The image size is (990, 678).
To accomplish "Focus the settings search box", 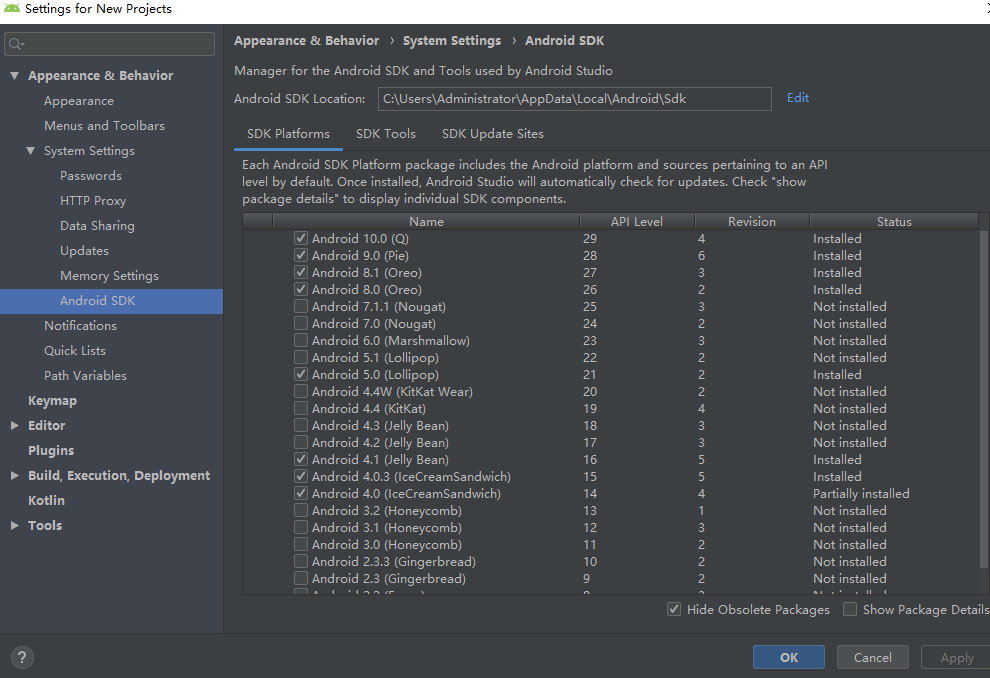I will tap(109, 44).
